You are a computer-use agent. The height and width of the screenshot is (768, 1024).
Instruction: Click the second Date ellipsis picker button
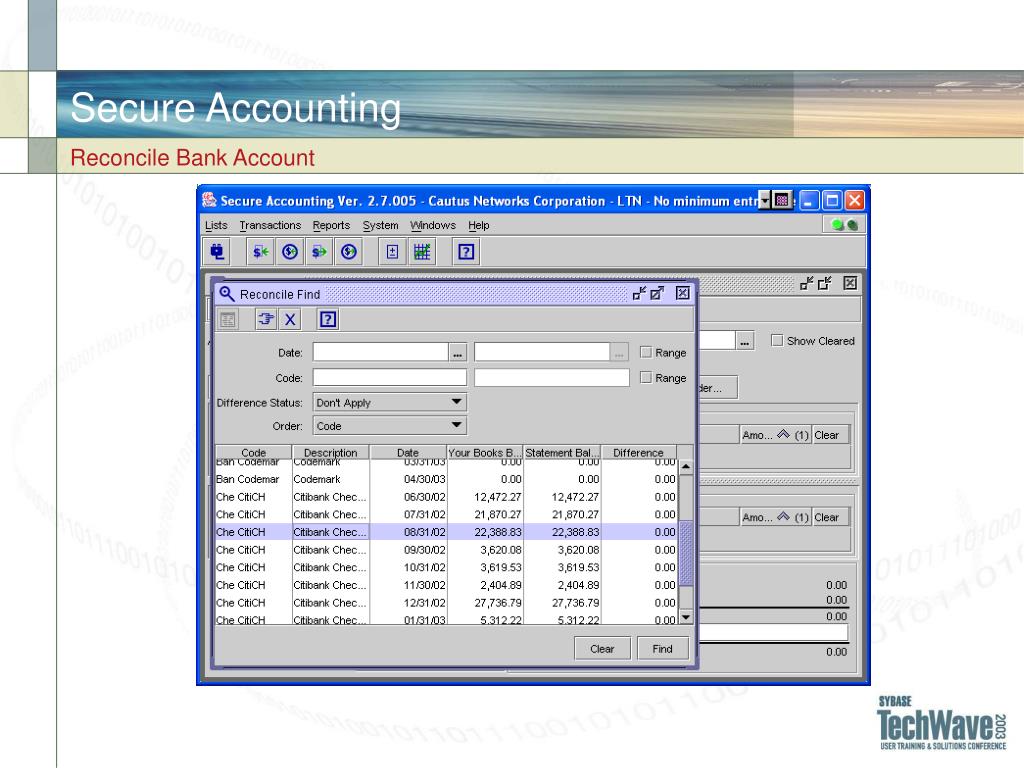point(619,353)
